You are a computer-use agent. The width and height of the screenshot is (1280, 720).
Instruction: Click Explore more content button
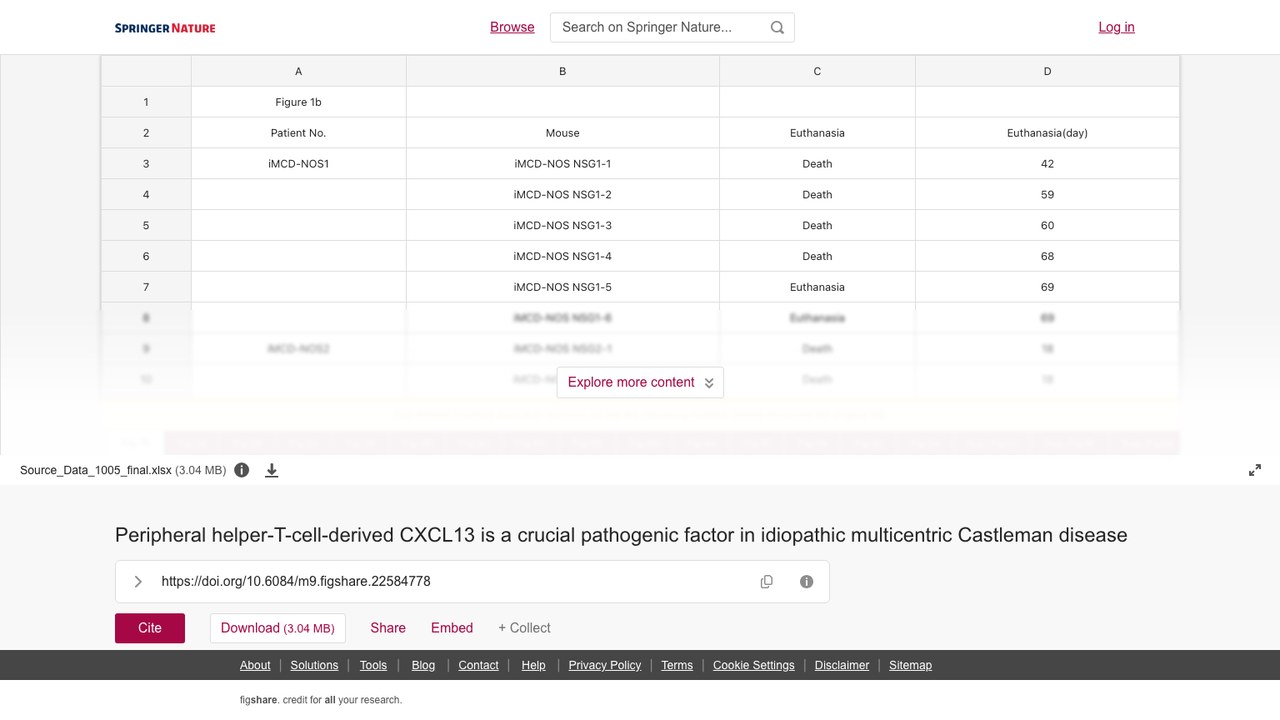tap(640, 382)
